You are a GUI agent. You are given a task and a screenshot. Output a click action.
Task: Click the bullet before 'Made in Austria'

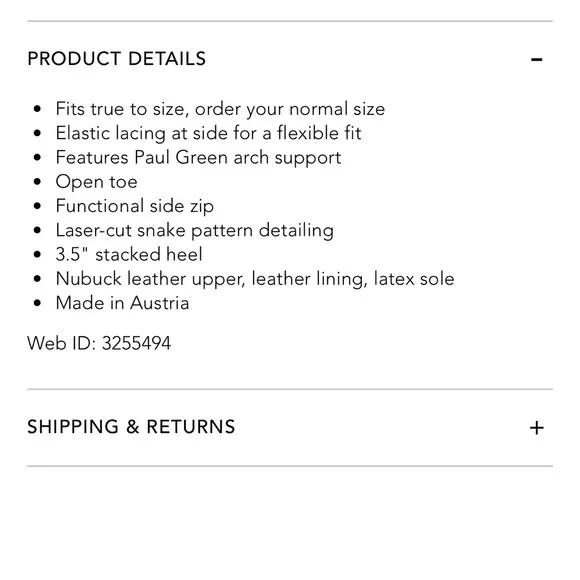[x=37, y=303]
